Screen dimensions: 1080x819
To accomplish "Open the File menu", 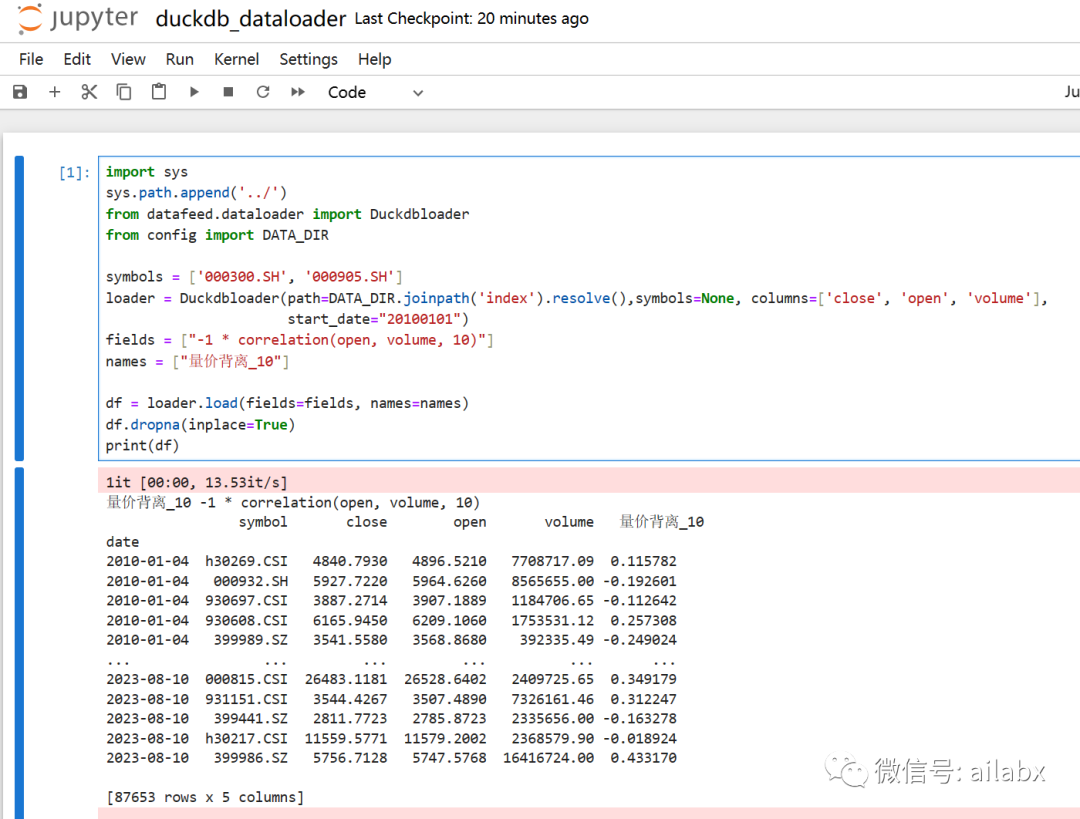I will pyautogui.click(x=31, y=59).
